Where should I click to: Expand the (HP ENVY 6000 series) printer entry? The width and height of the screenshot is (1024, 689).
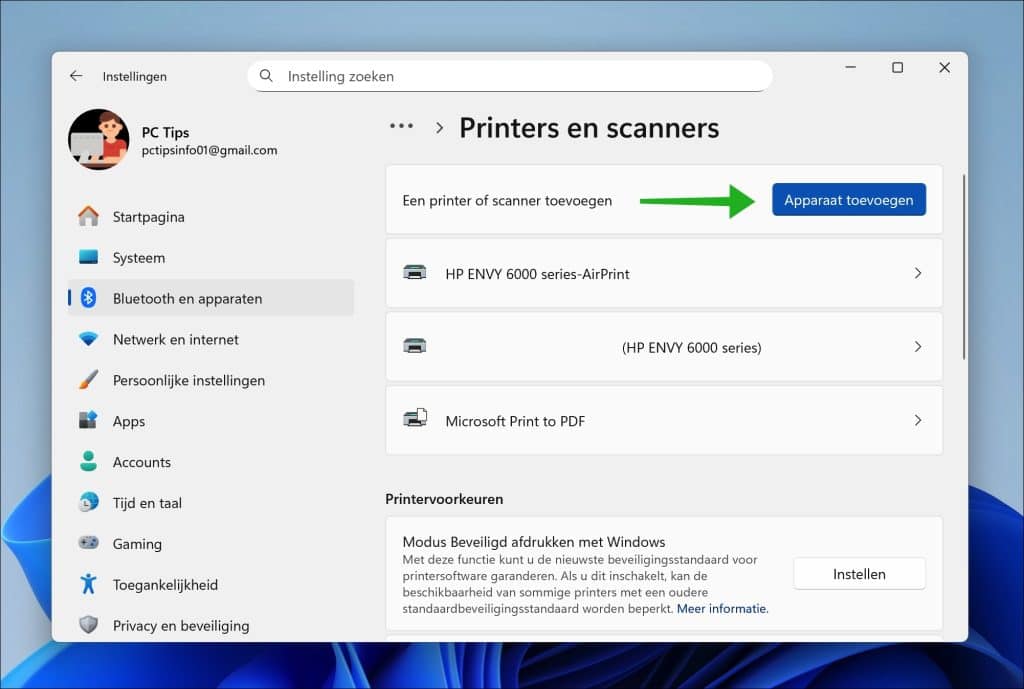[x=917, y=346]
